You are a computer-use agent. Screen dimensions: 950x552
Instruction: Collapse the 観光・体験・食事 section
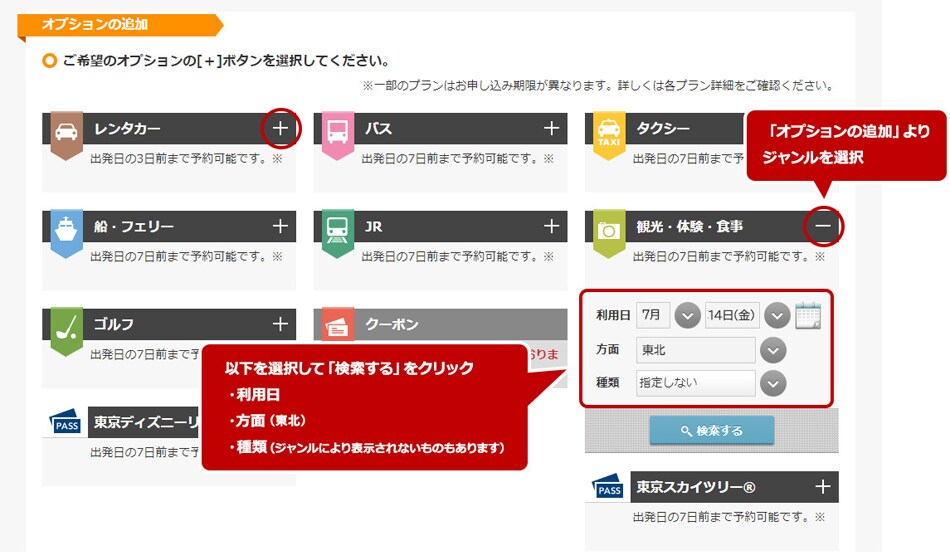point(823,227)
